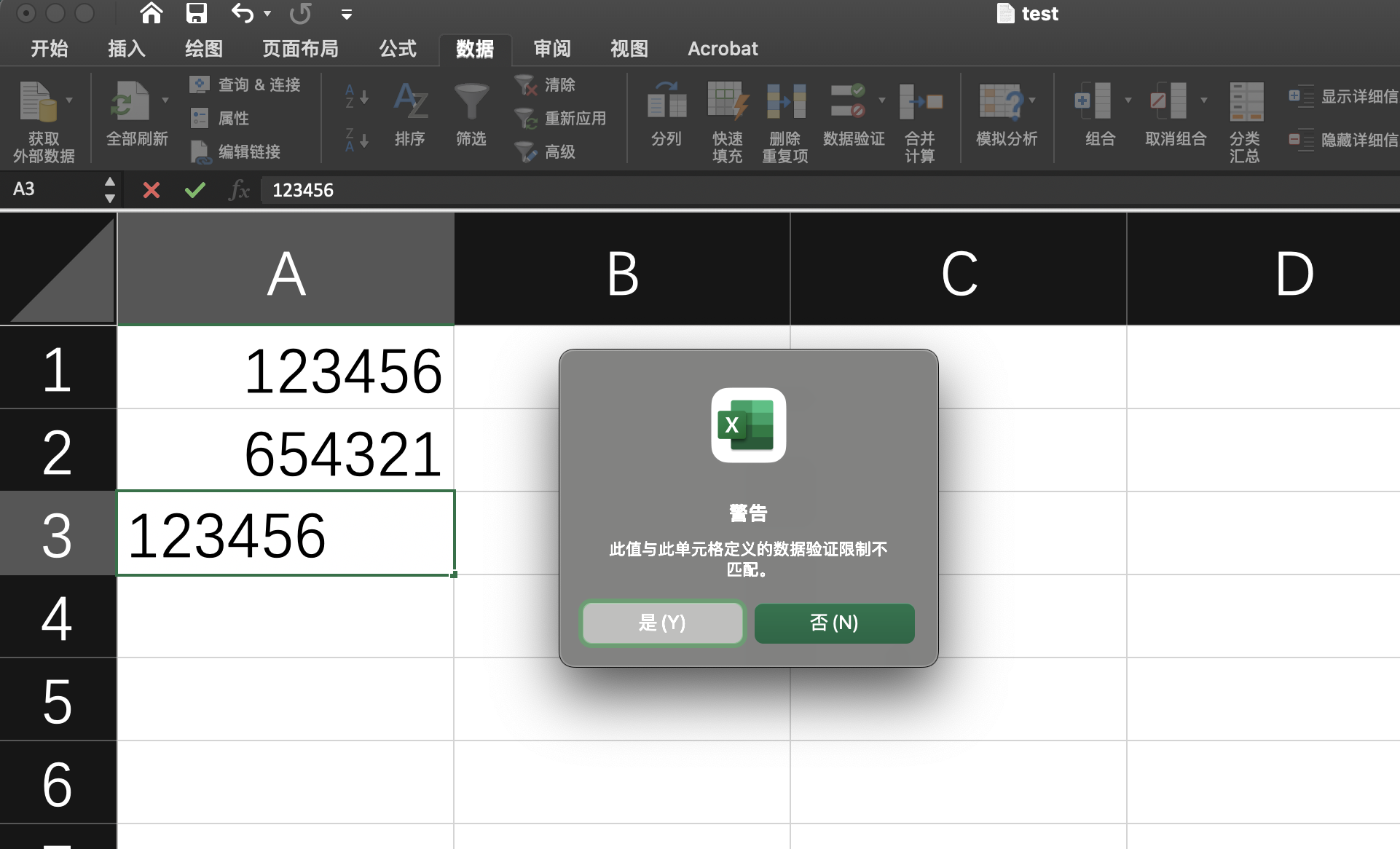The height and width of the screenshot is (849, 1400).
Task: Click the fx insert function icon
Action: tap(239, 190)
